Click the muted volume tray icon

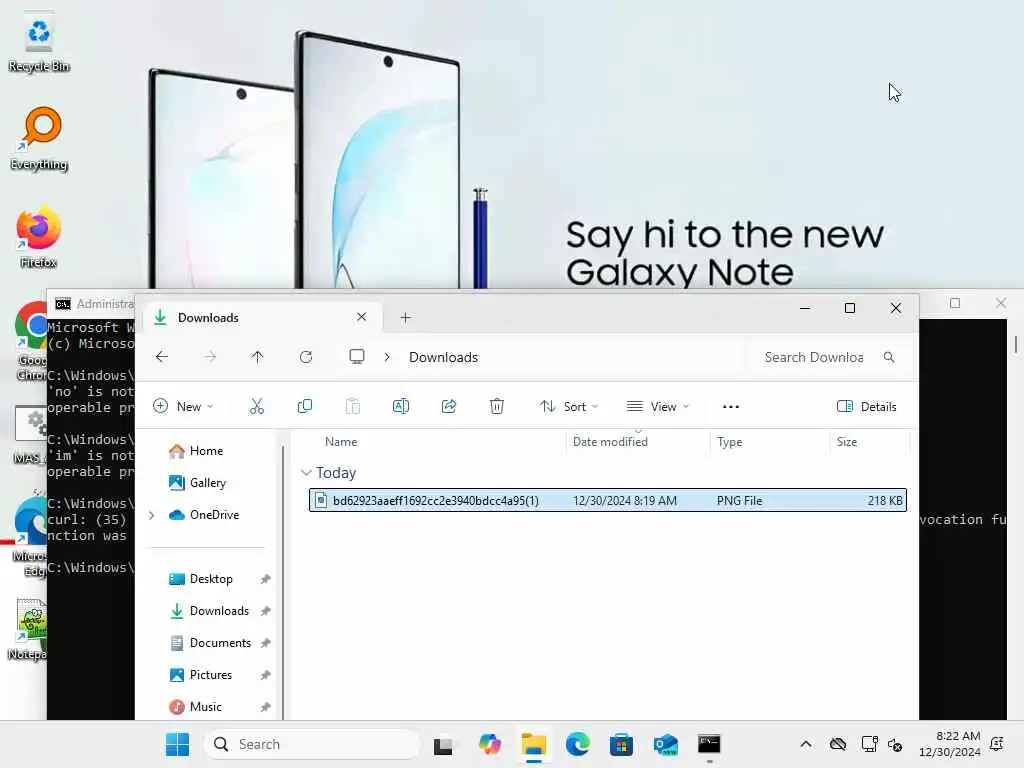895,744
